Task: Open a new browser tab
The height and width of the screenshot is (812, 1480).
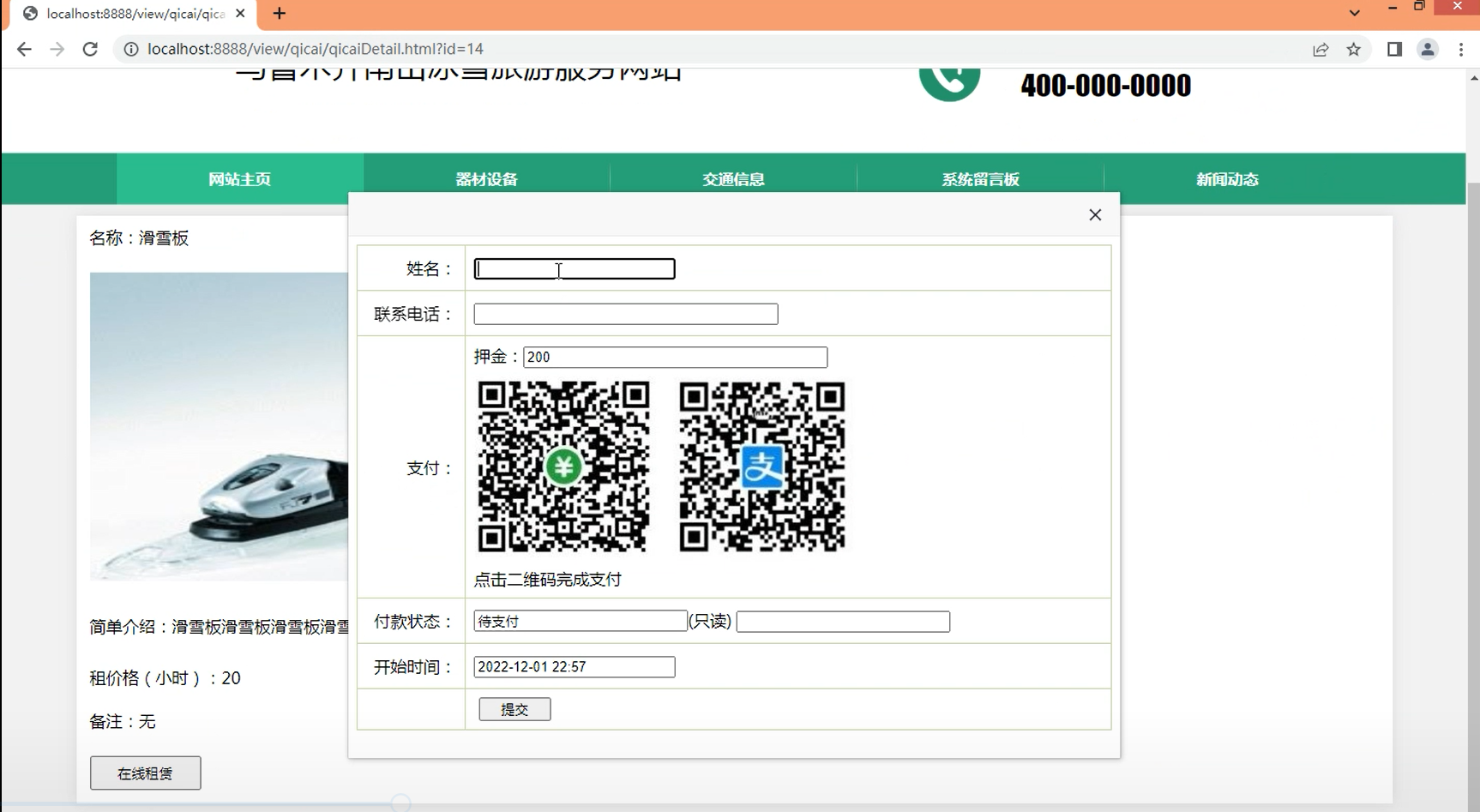Action: pos(279,14)
